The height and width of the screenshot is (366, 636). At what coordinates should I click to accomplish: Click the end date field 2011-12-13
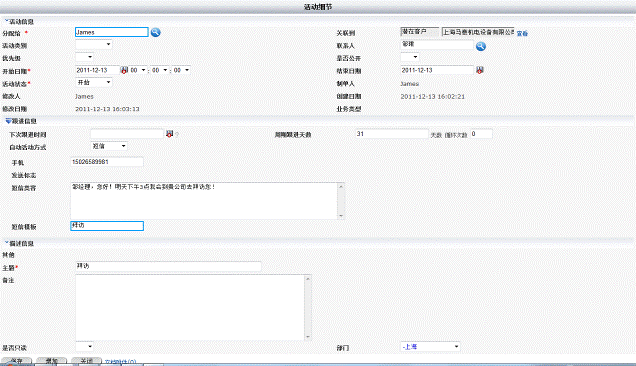click(437, 70)
